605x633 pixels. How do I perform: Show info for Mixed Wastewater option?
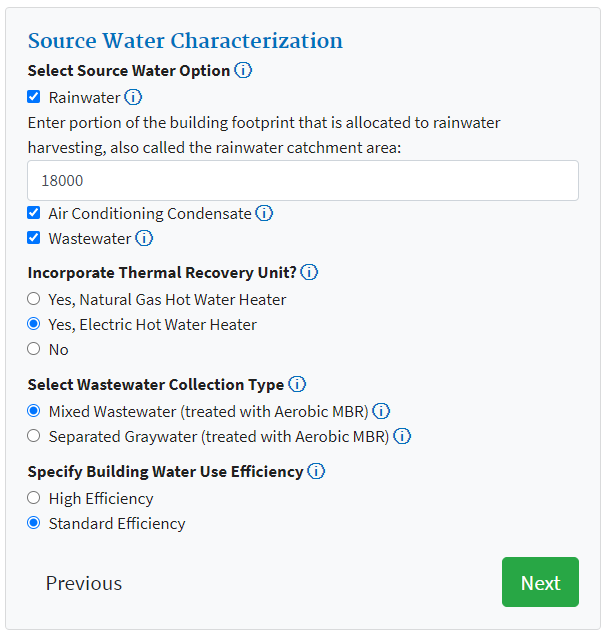pos(381,411)
